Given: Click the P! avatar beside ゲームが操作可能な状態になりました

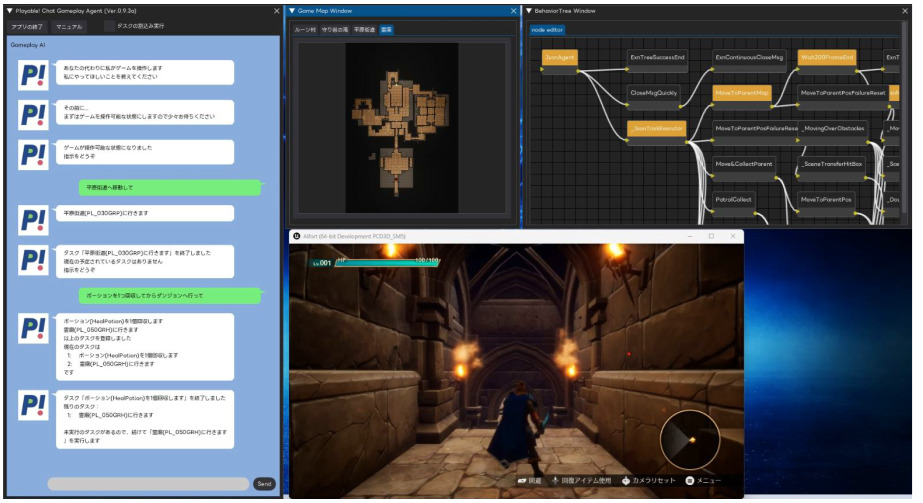Looking at the screenshot, I should click(x=33, y=154).
